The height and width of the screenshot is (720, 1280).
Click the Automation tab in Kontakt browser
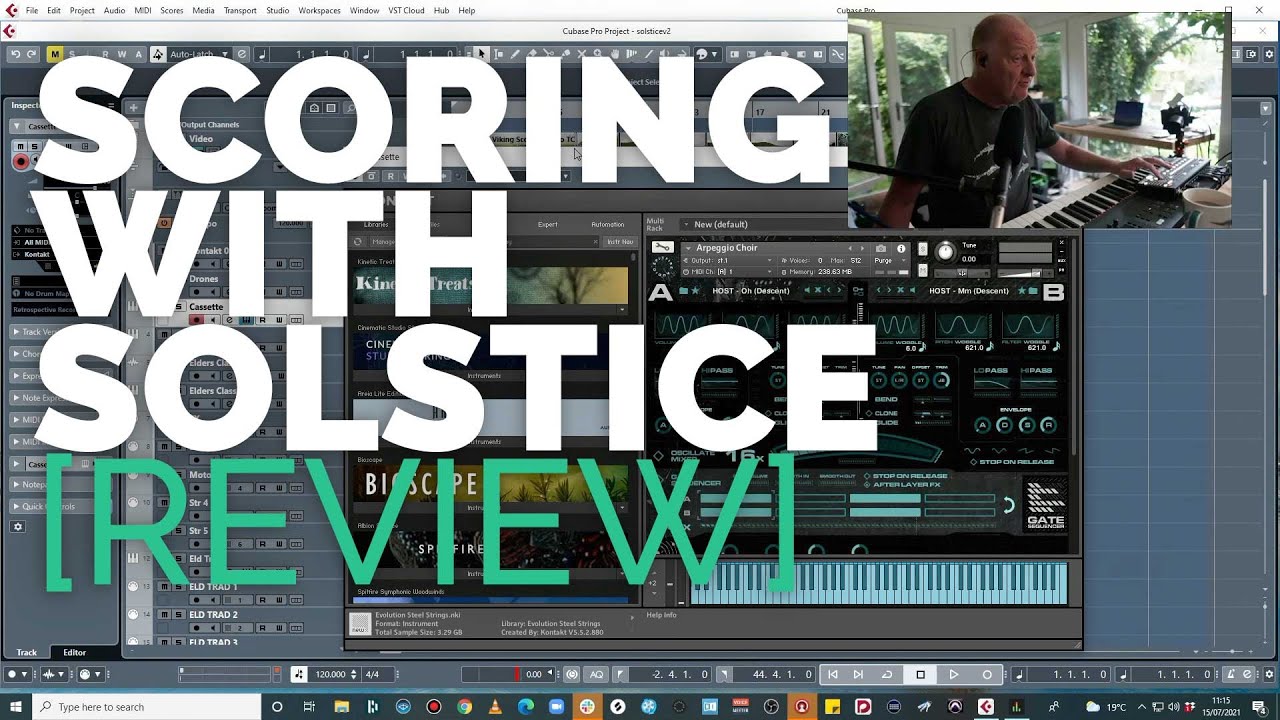coord(607,224)
